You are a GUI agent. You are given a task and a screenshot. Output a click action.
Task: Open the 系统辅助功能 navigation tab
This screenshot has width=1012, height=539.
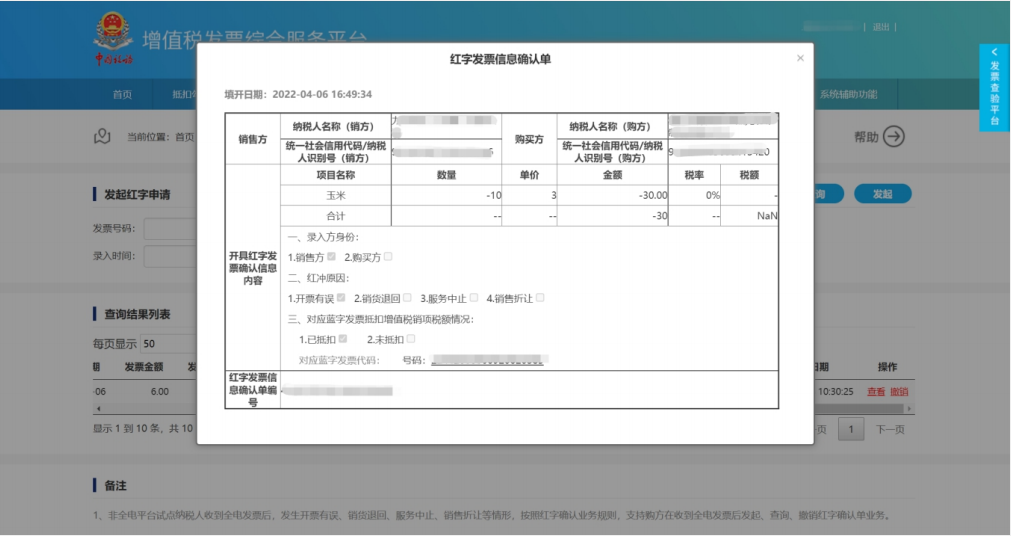848,94
